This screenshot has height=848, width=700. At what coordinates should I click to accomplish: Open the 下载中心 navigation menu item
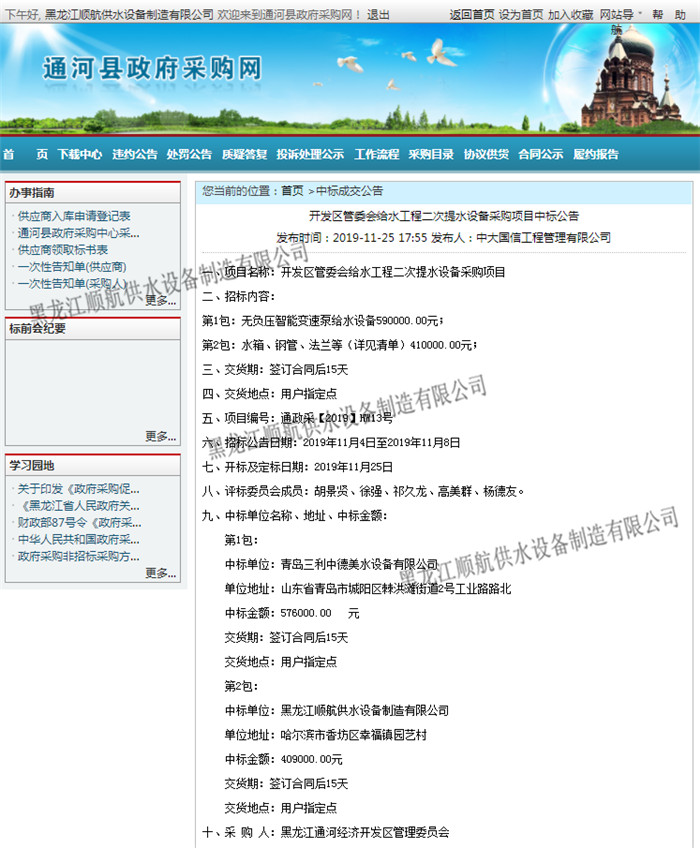pyautogui.click(x=80, y=154)
